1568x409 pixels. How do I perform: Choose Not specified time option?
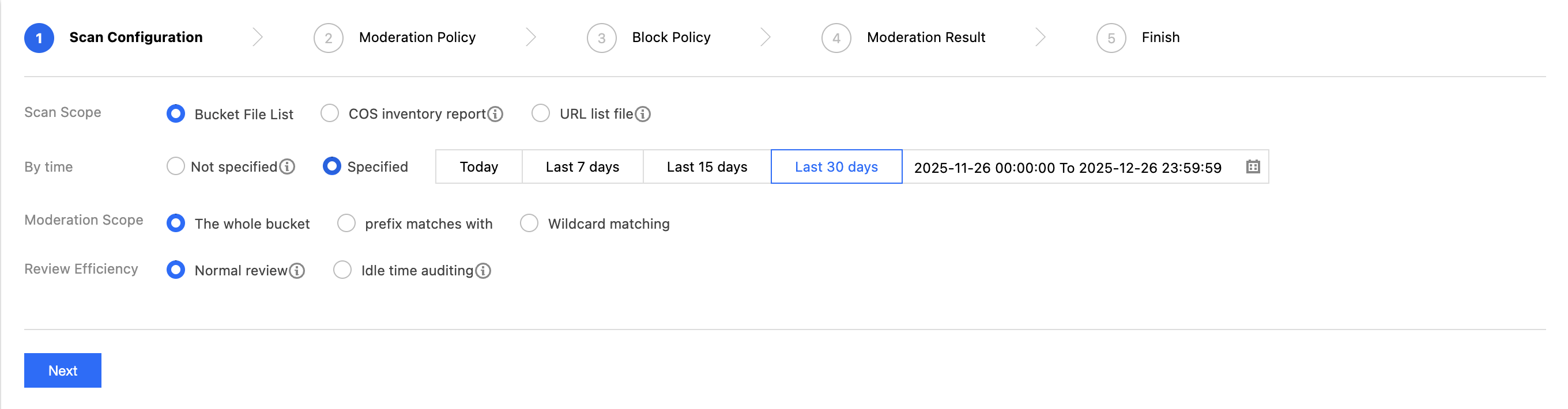[x=176, y=166]
